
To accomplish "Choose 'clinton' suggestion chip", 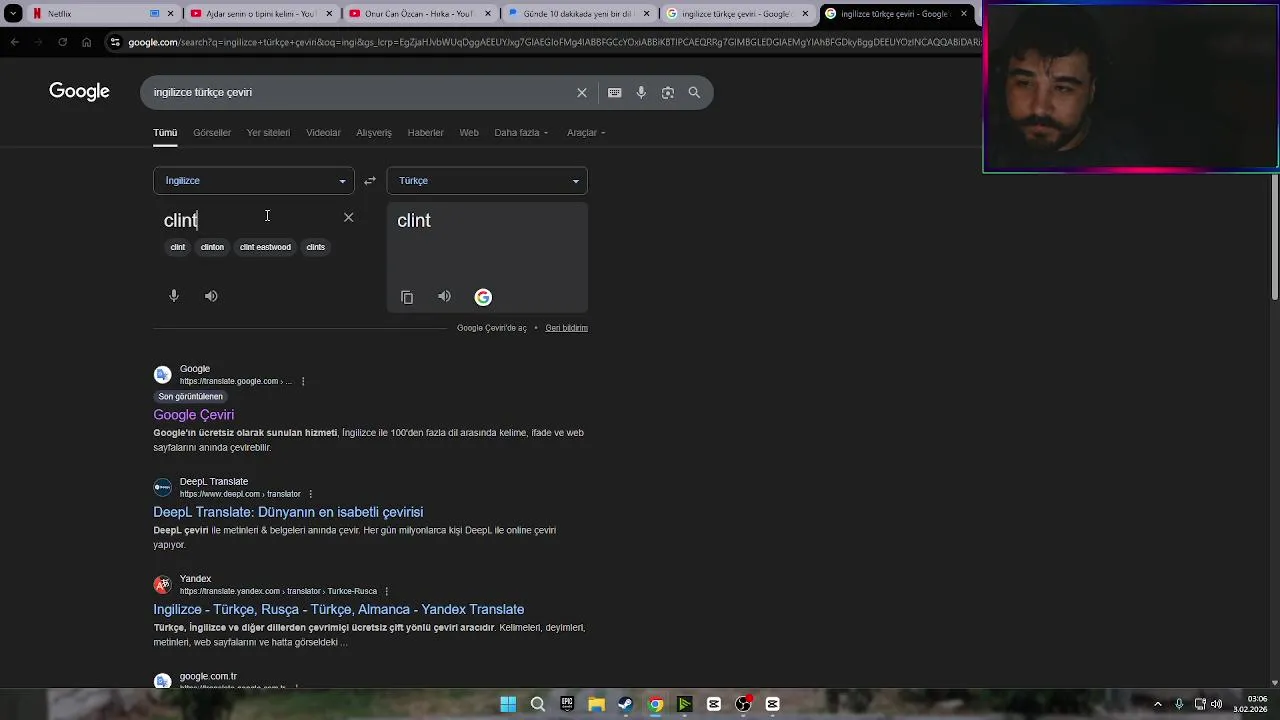I will pos(212,247).
